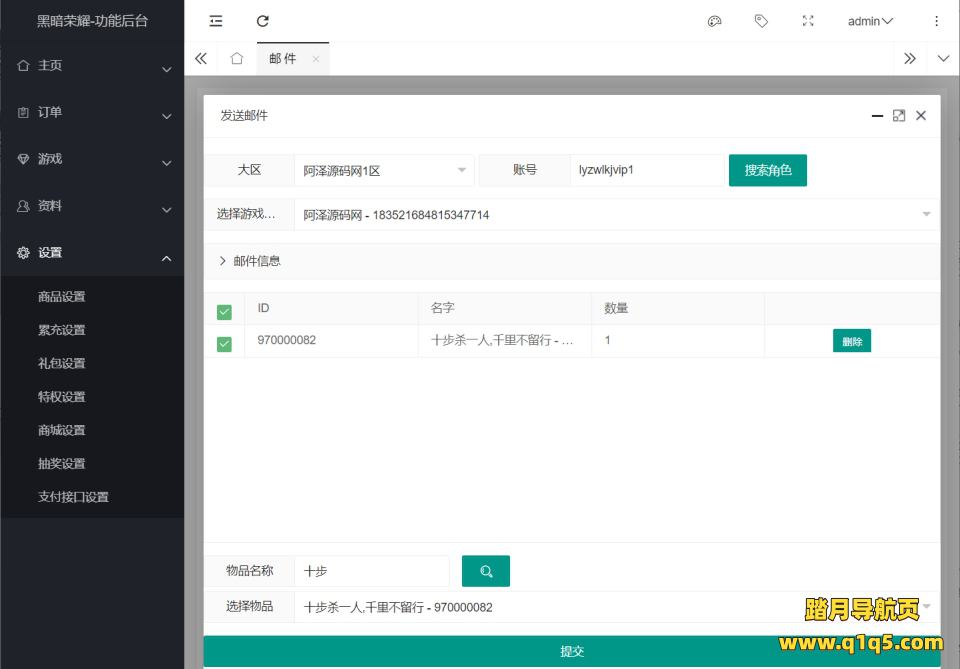
Task: Toggle fullscreen mode icon
Action: pyautogui.click(x=808, y=21)
